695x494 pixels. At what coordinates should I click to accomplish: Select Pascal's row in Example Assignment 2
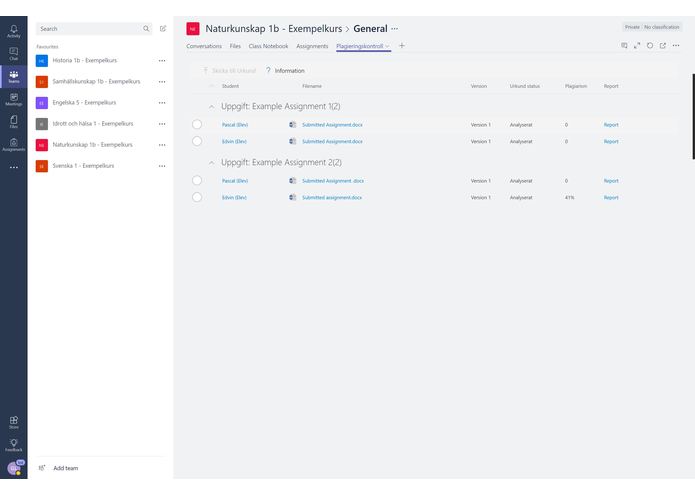(x=197, y=180)
